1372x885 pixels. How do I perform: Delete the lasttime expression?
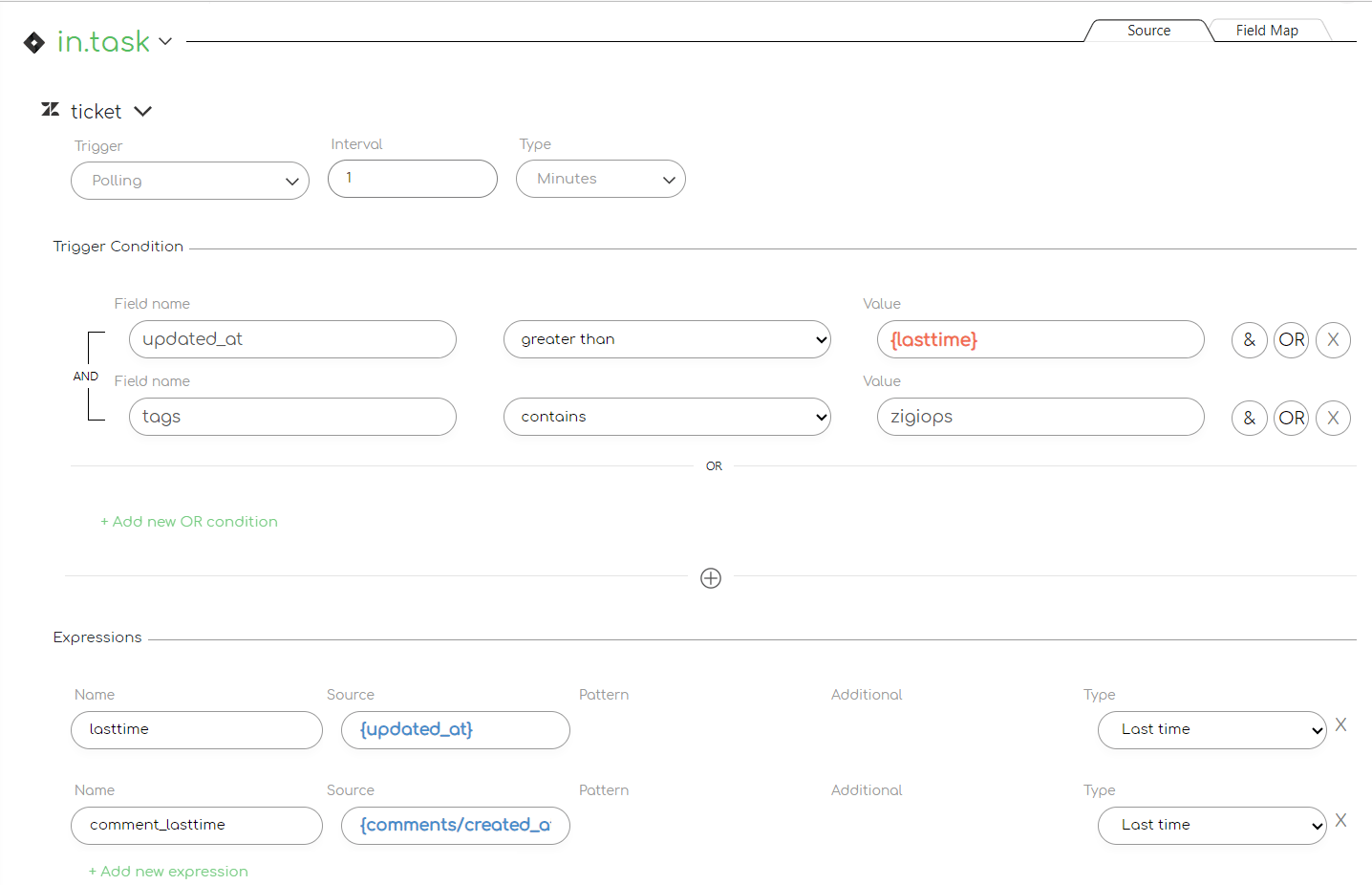point(1341,725)
